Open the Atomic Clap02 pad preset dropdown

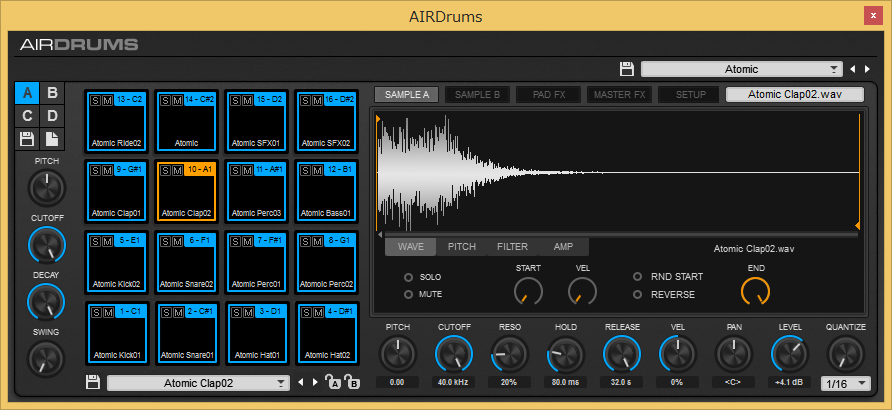click(198, 383)
